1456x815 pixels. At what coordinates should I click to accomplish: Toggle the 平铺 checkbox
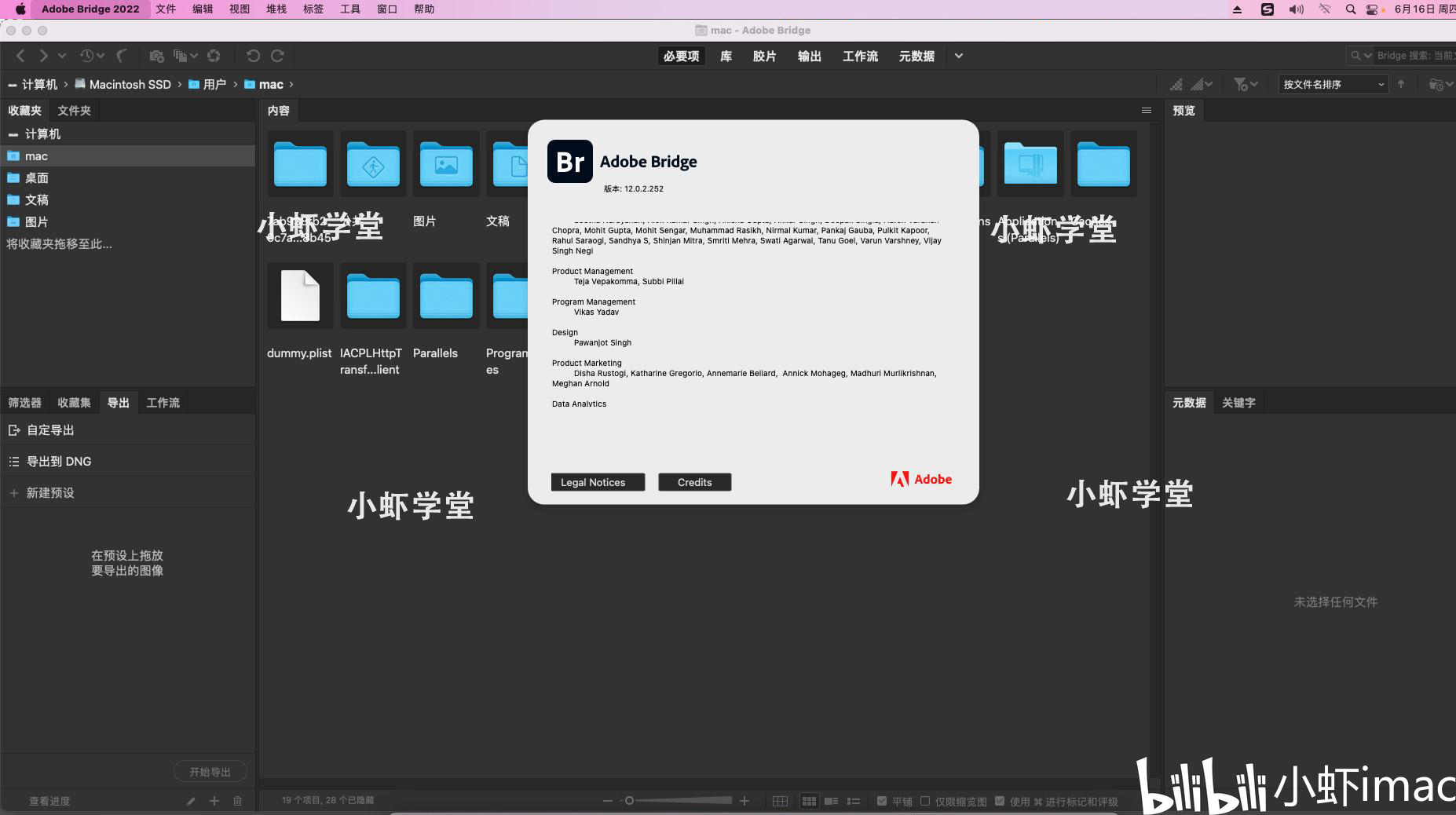point(882,801)
